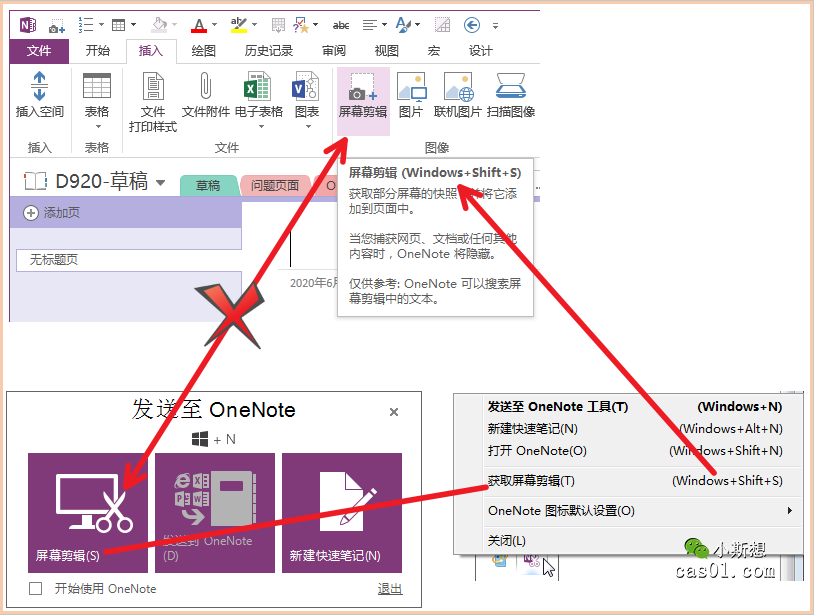Click the styles A brush icon
Screen dimensions: 814x616
click(403, 24)
